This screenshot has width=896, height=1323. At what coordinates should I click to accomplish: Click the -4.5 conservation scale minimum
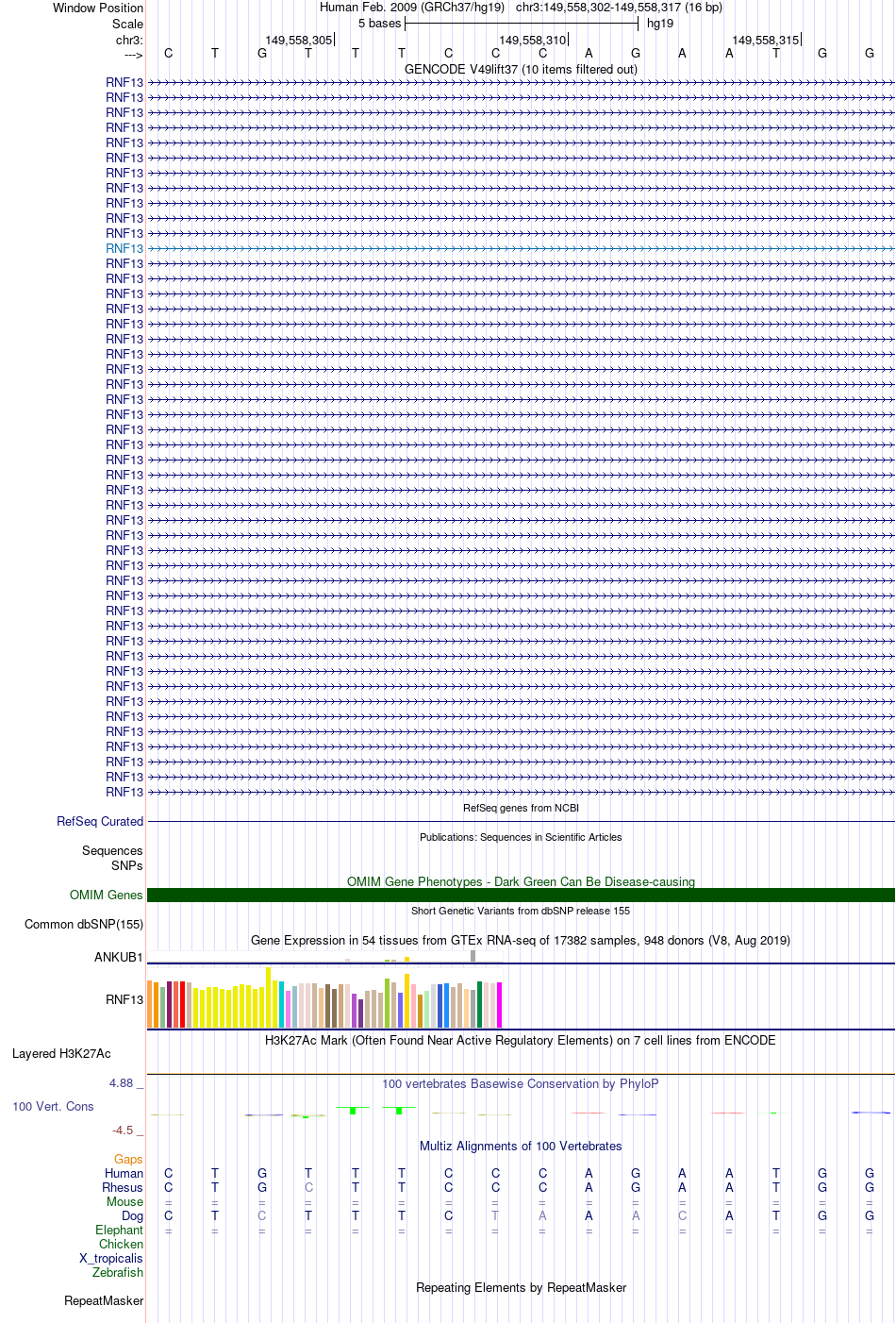tap(123, 1130)
